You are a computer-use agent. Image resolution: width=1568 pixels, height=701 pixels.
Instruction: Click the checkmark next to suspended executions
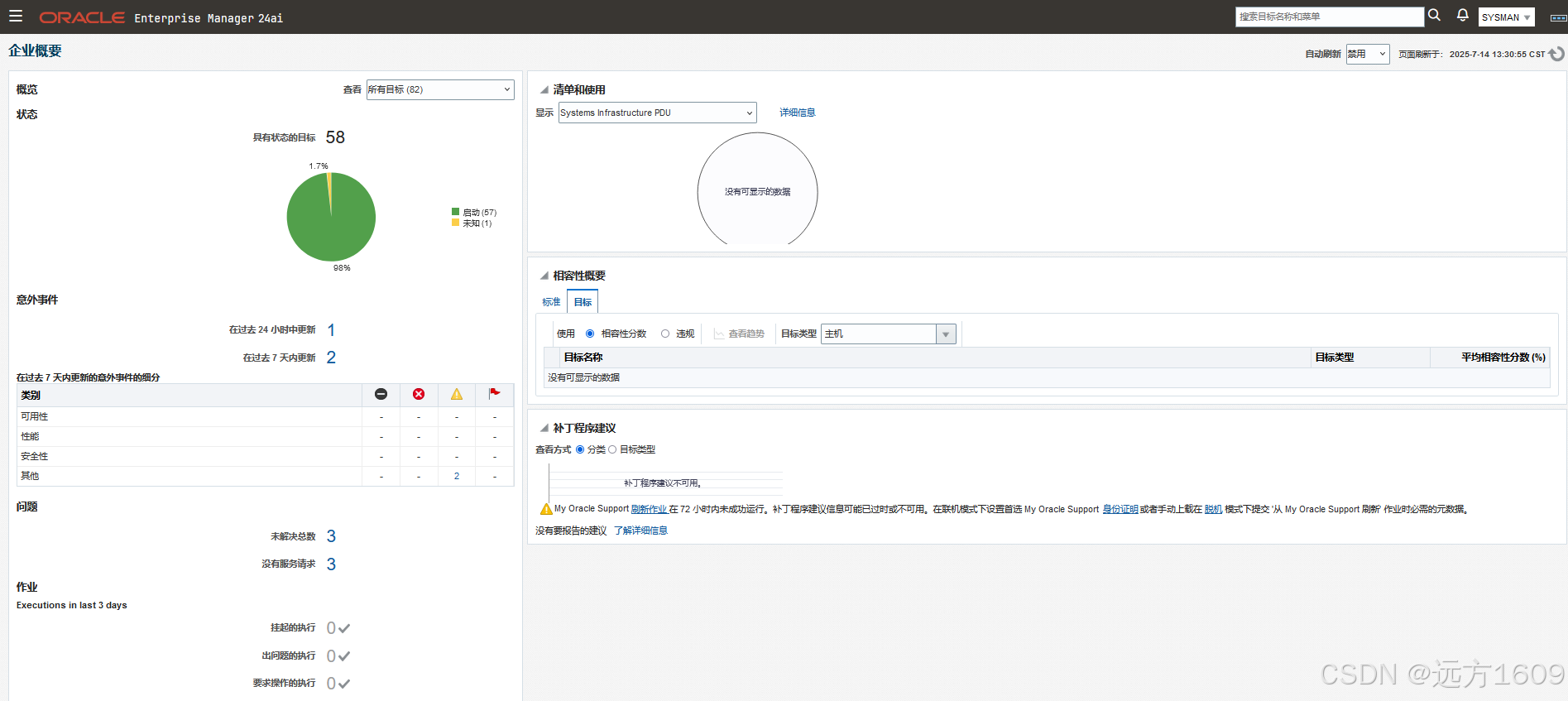(x=344, y=628)
